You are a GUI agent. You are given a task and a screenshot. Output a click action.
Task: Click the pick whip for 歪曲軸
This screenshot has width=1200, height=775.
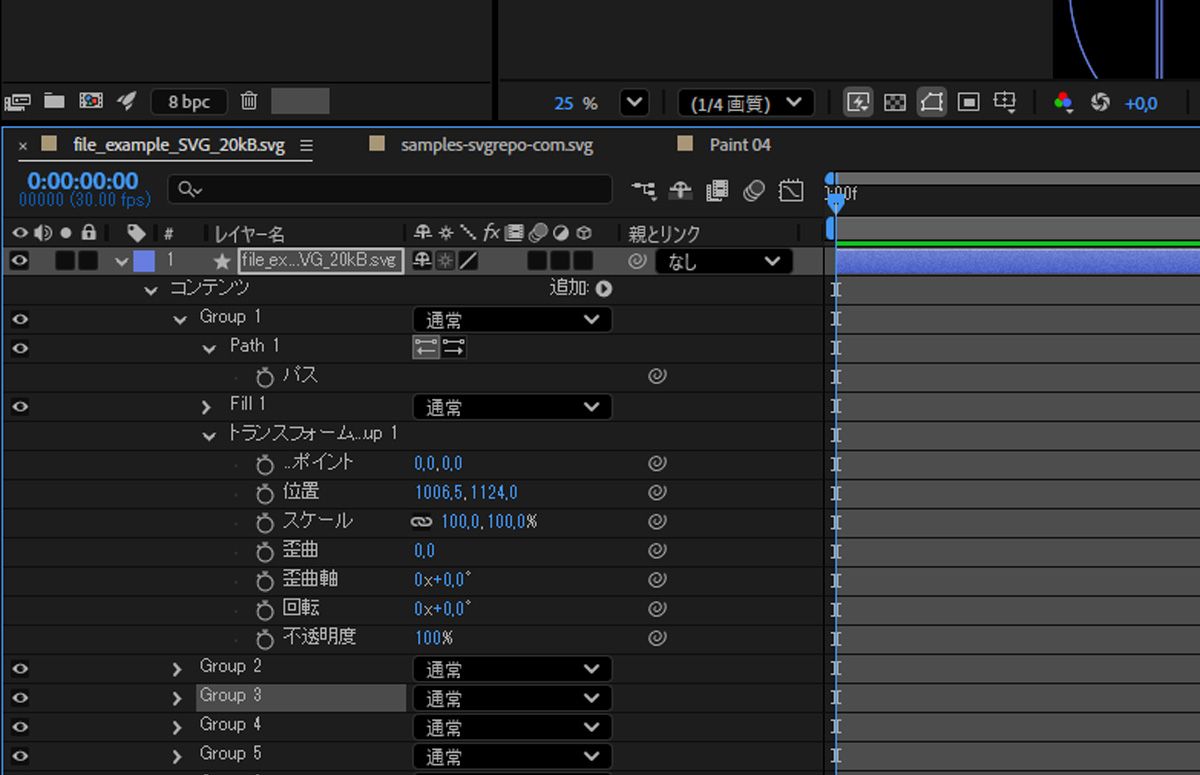657,580
